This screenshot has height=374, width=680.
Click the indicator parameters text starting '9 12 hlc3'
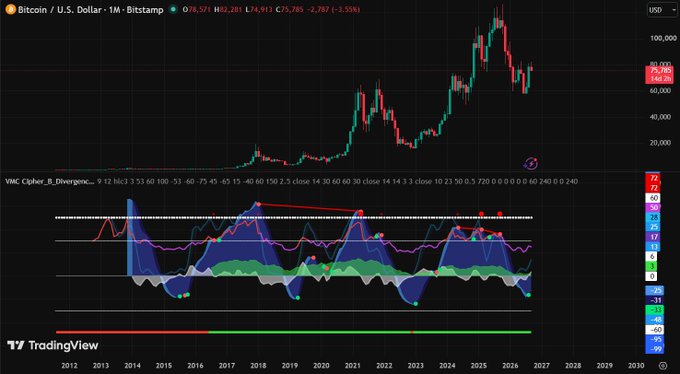pyautogui.click(x=337, y=181)
